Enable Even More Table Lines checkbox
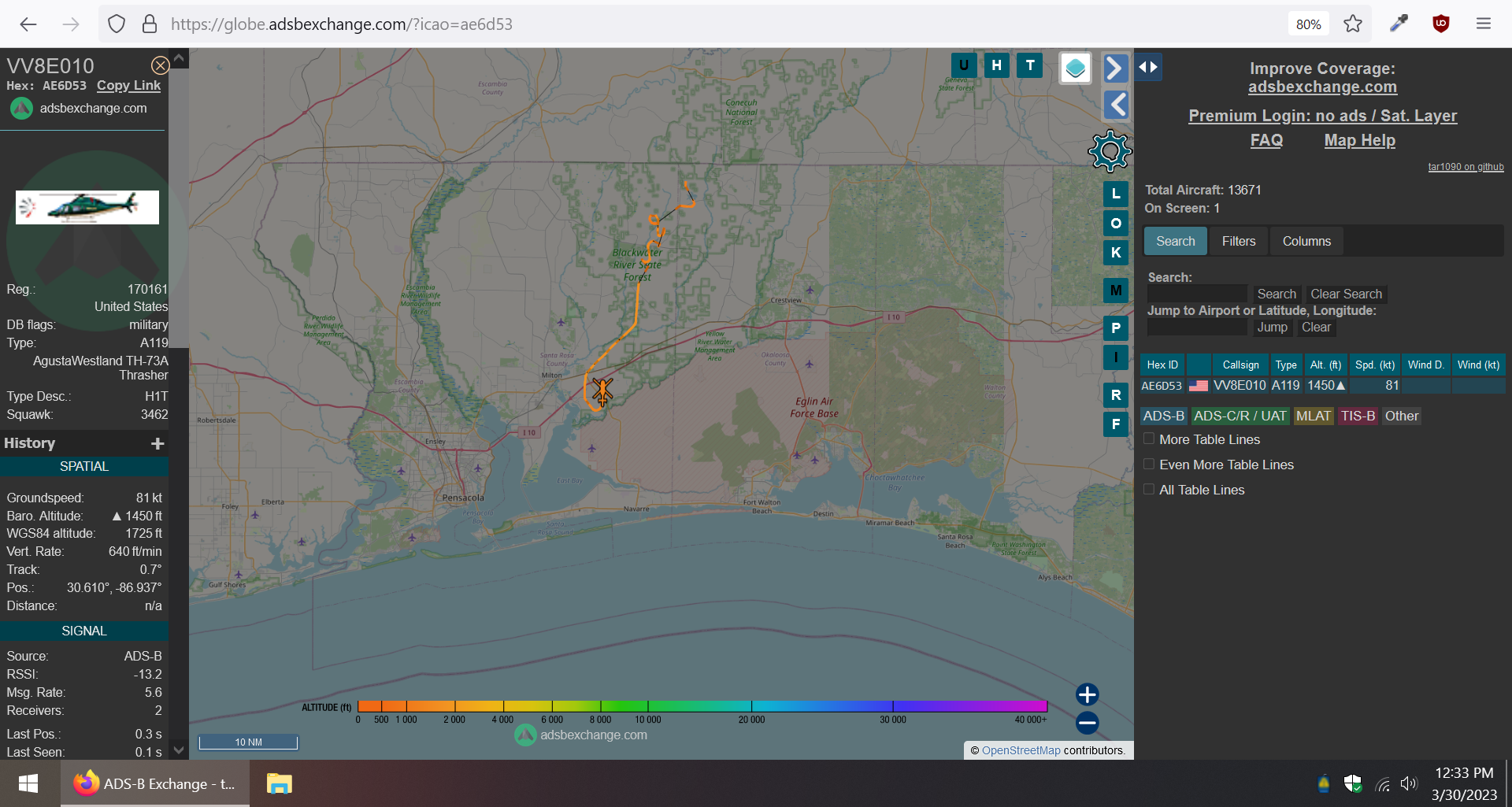The height and width of the screenshot is (807, 1512). click(1149, 465)
